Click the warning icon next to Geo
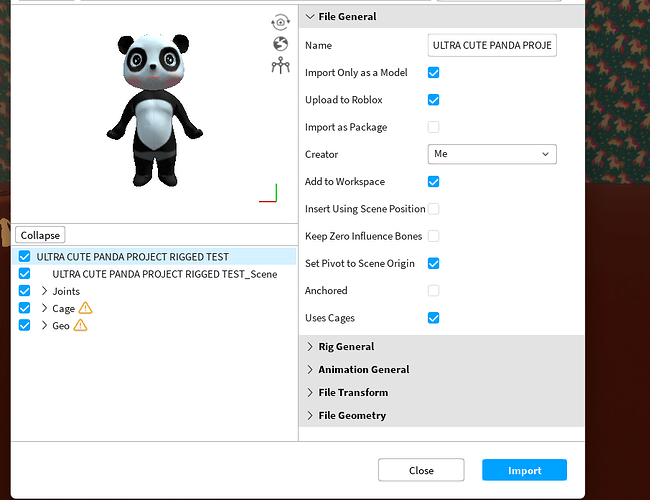Screen dimensions: 650x500 coord(80,325)
